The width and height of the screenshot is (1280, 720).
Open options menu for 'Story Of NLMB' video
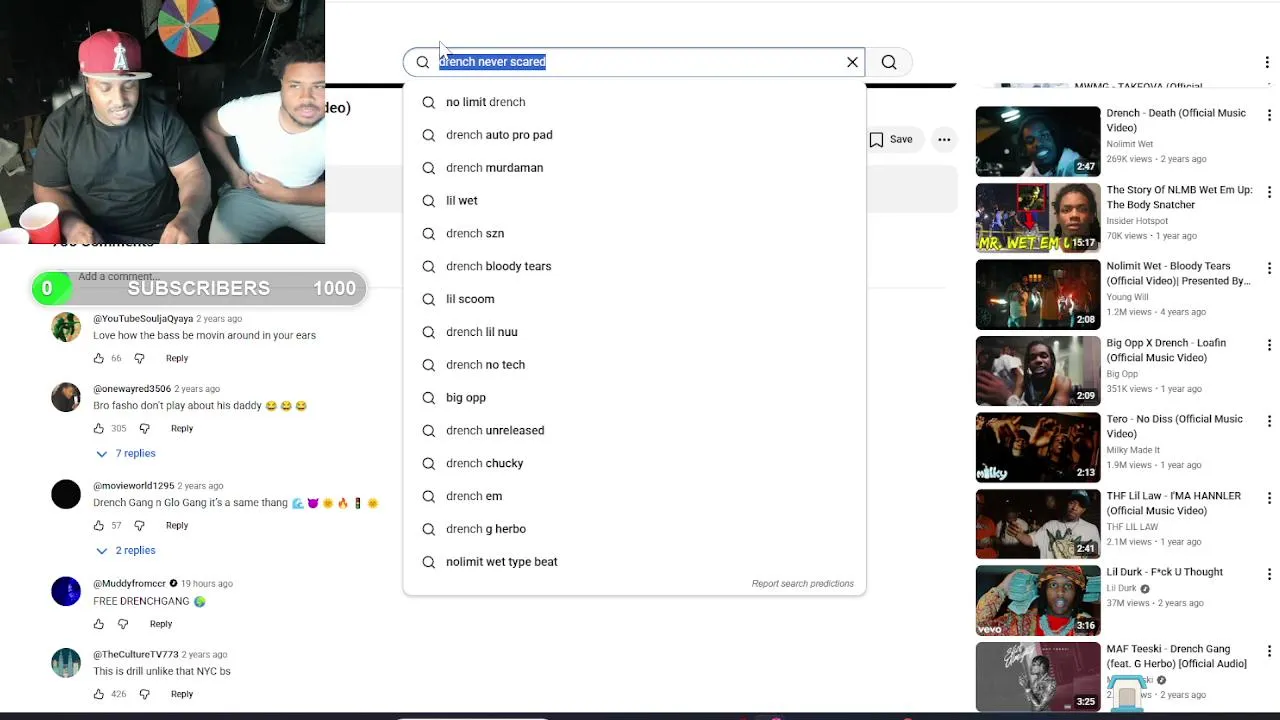[x=1269, y=192]
